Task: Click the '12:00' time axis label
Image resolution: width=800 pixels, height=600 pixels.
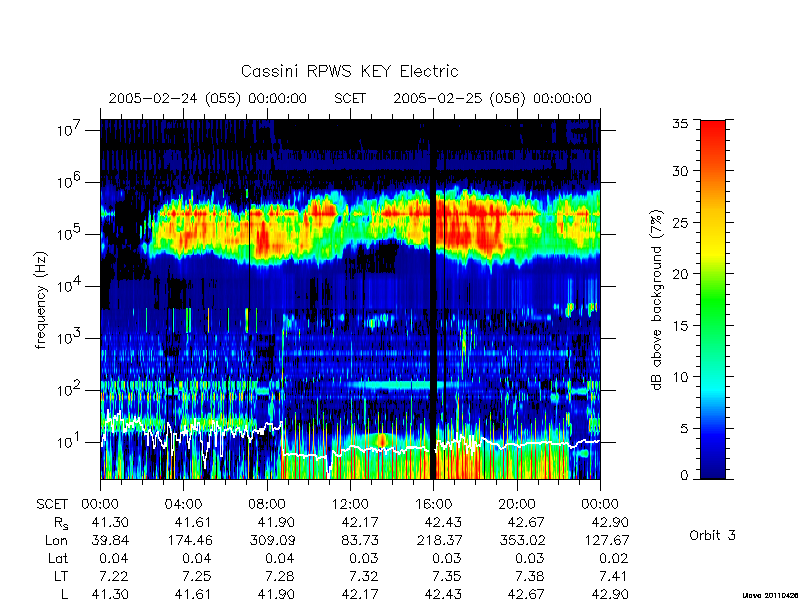Action: 350,504
